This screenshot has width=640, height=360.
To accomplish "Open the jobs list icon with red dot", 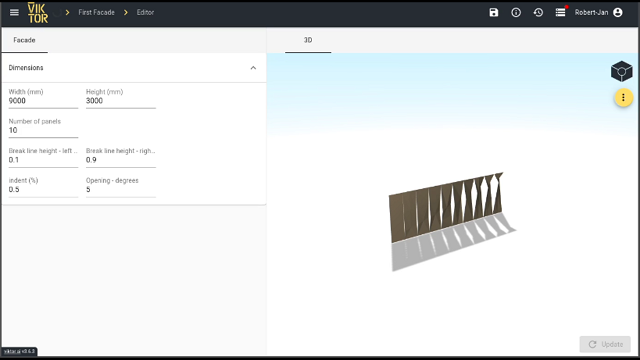I will (x=560, y=12).
